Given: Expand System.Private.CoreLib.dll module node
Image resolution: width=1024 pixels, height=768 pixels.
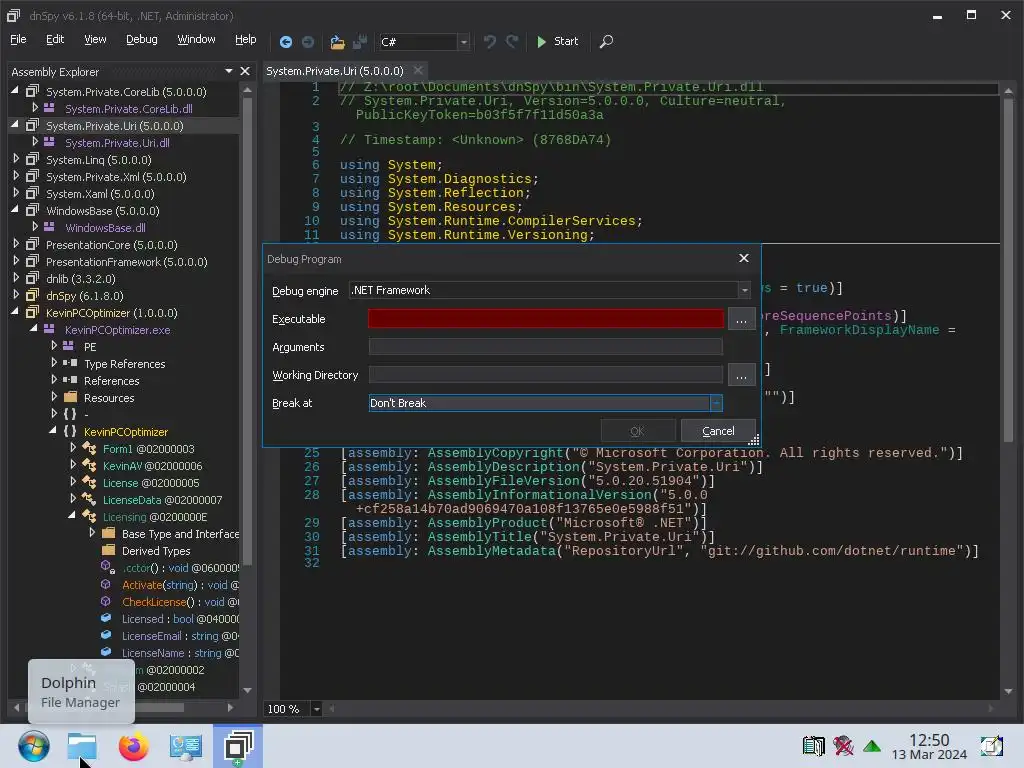Looking at the screenshot, I should (x=35, y=108).
